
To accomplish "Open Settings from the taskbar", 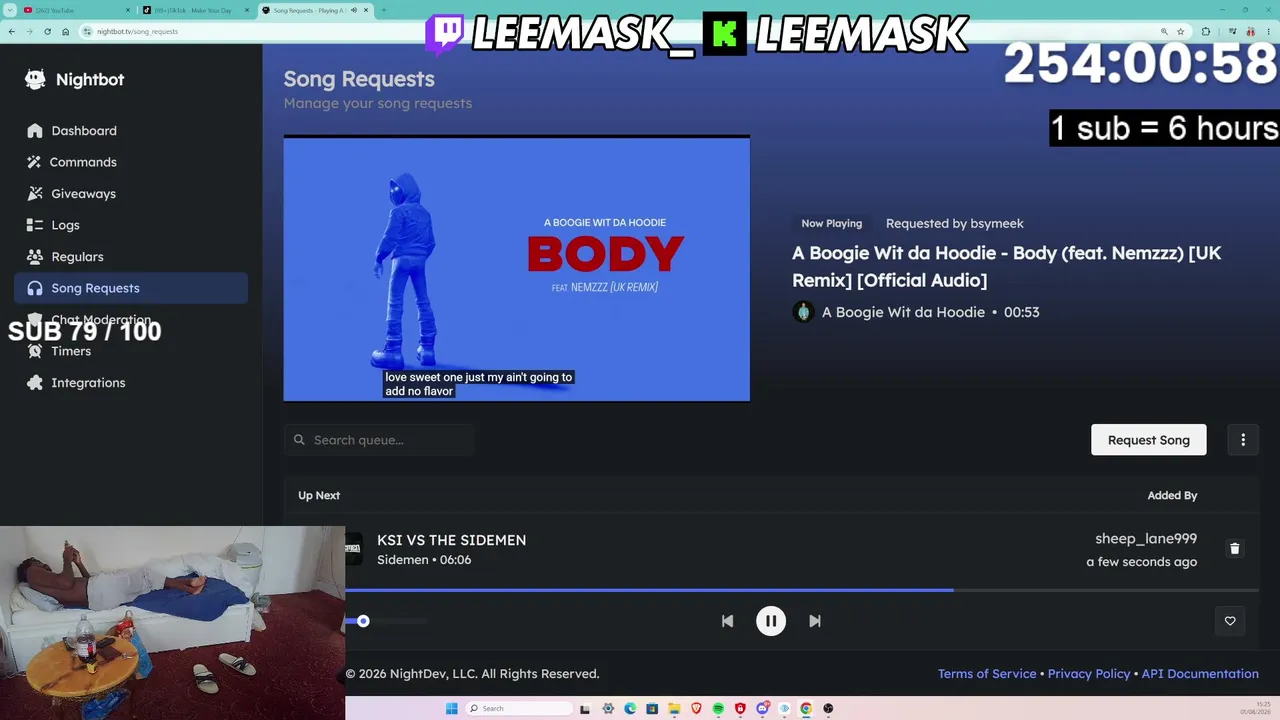I will 608,709.
